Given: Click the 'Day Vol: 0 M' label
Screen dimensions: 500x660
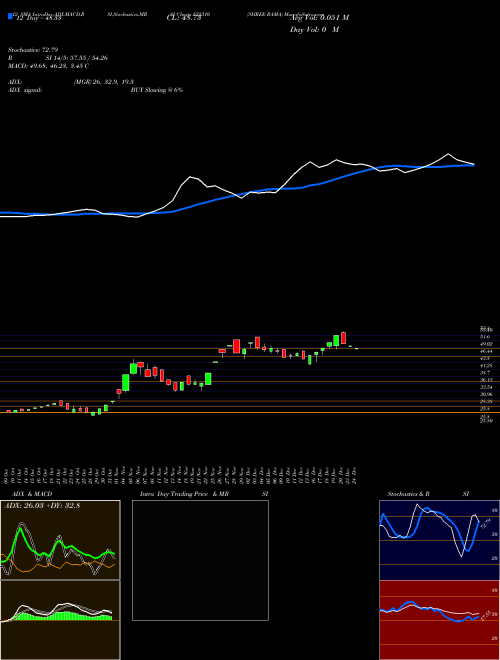Looking at the screenshot, I should (x=314, y=30).
